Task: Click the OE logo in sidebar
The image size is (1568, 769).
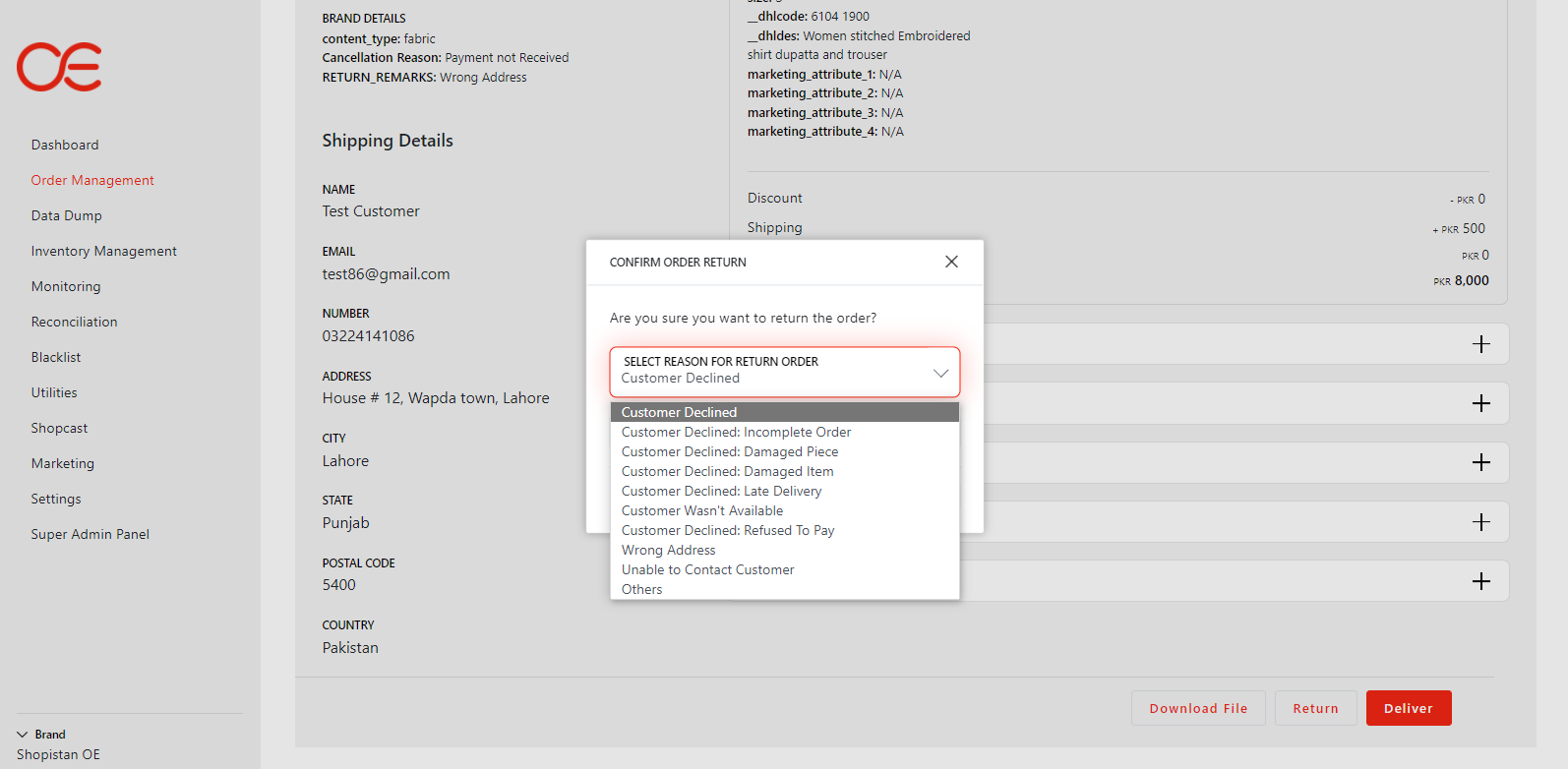Action: [59, 67]
